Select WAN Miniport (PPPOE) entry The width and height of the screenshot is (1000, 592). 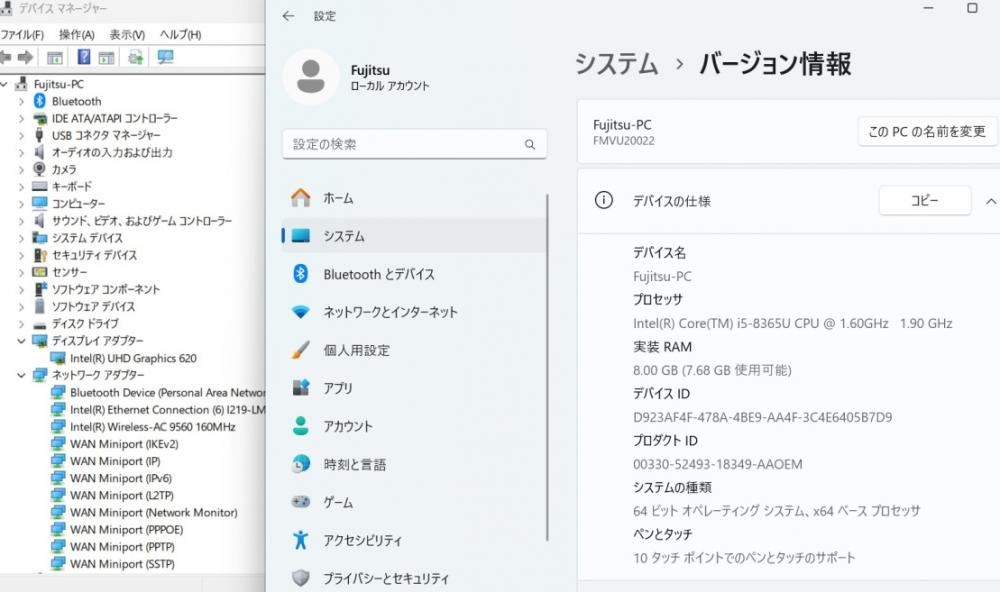(126, 529)
